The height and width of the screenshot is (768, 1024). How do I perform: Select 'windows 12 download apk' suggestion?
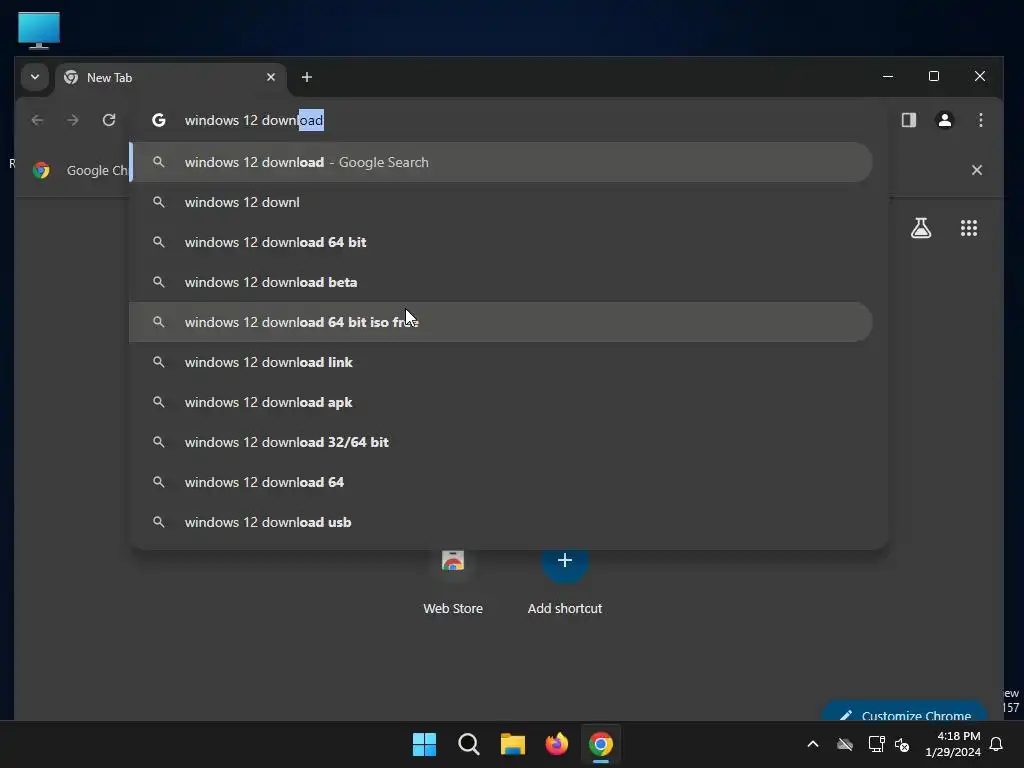(501, 402)
